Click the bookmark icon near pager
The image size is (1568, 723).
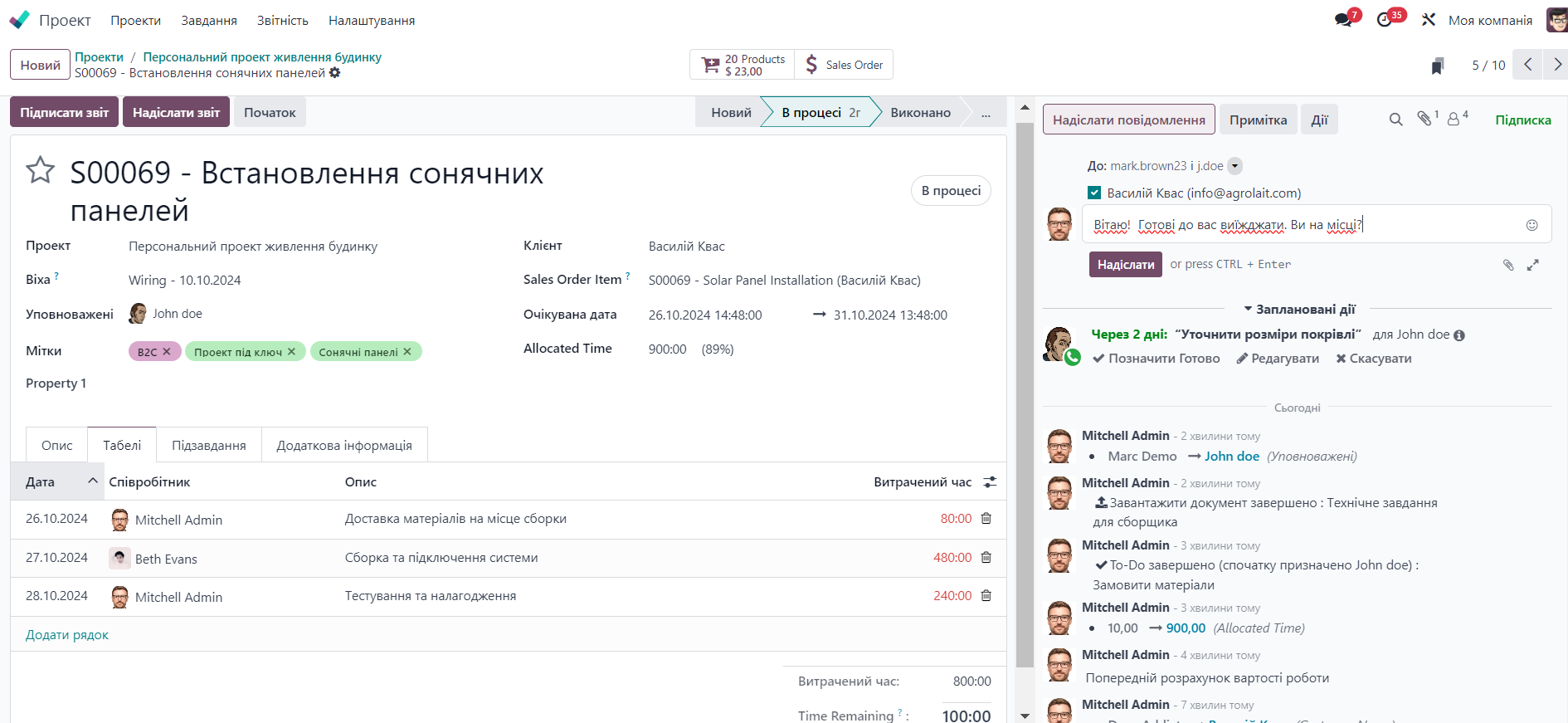pos(1438,66)
